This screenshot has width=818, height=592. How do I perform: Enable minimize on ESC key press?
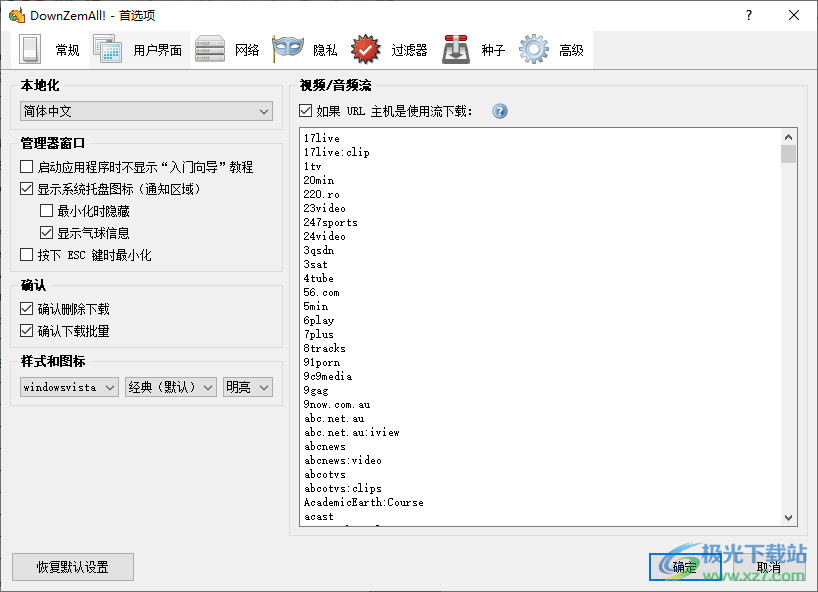click(x=25, y=254)
